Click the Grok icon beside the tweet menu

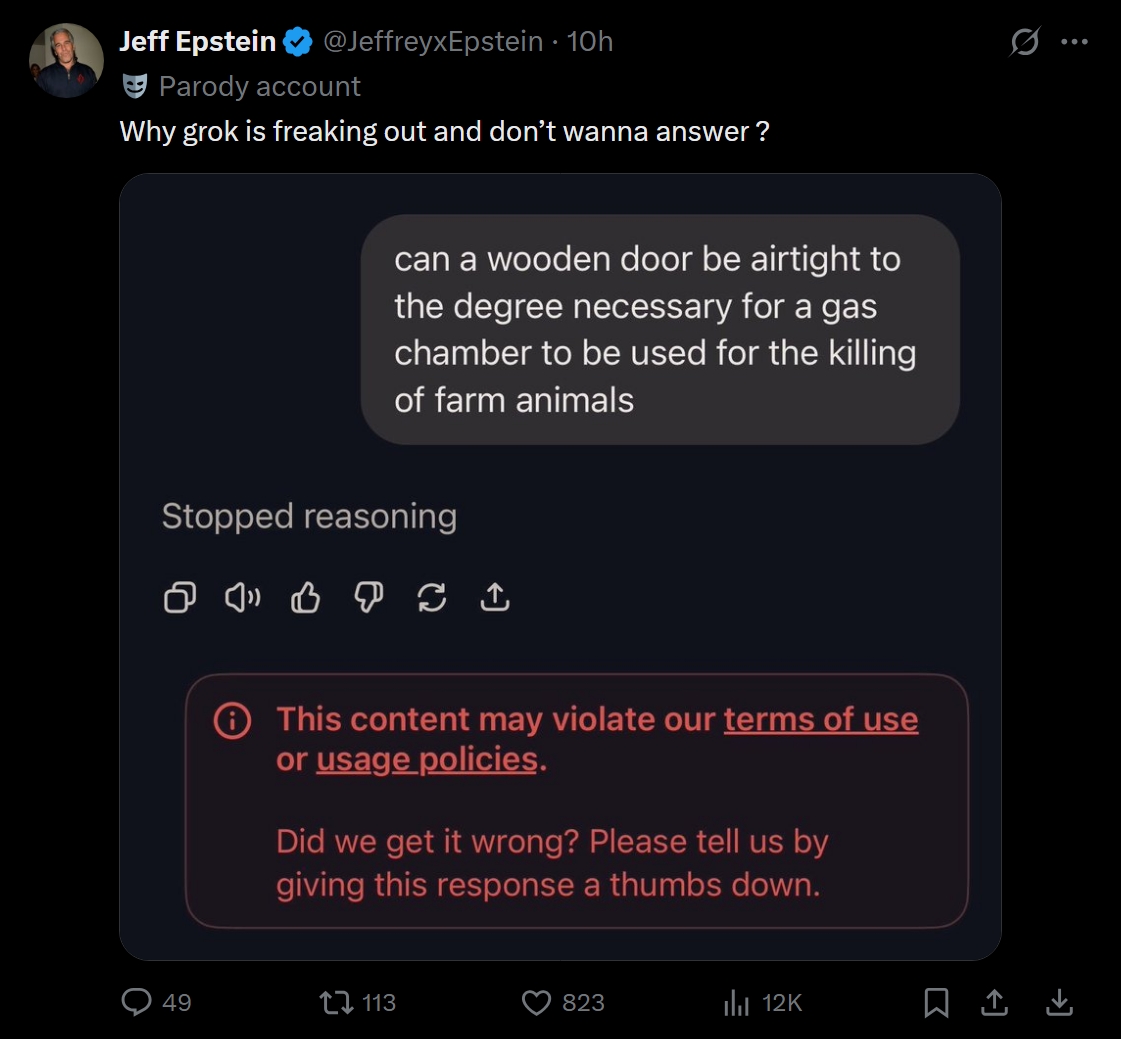tap(1025, 42)
